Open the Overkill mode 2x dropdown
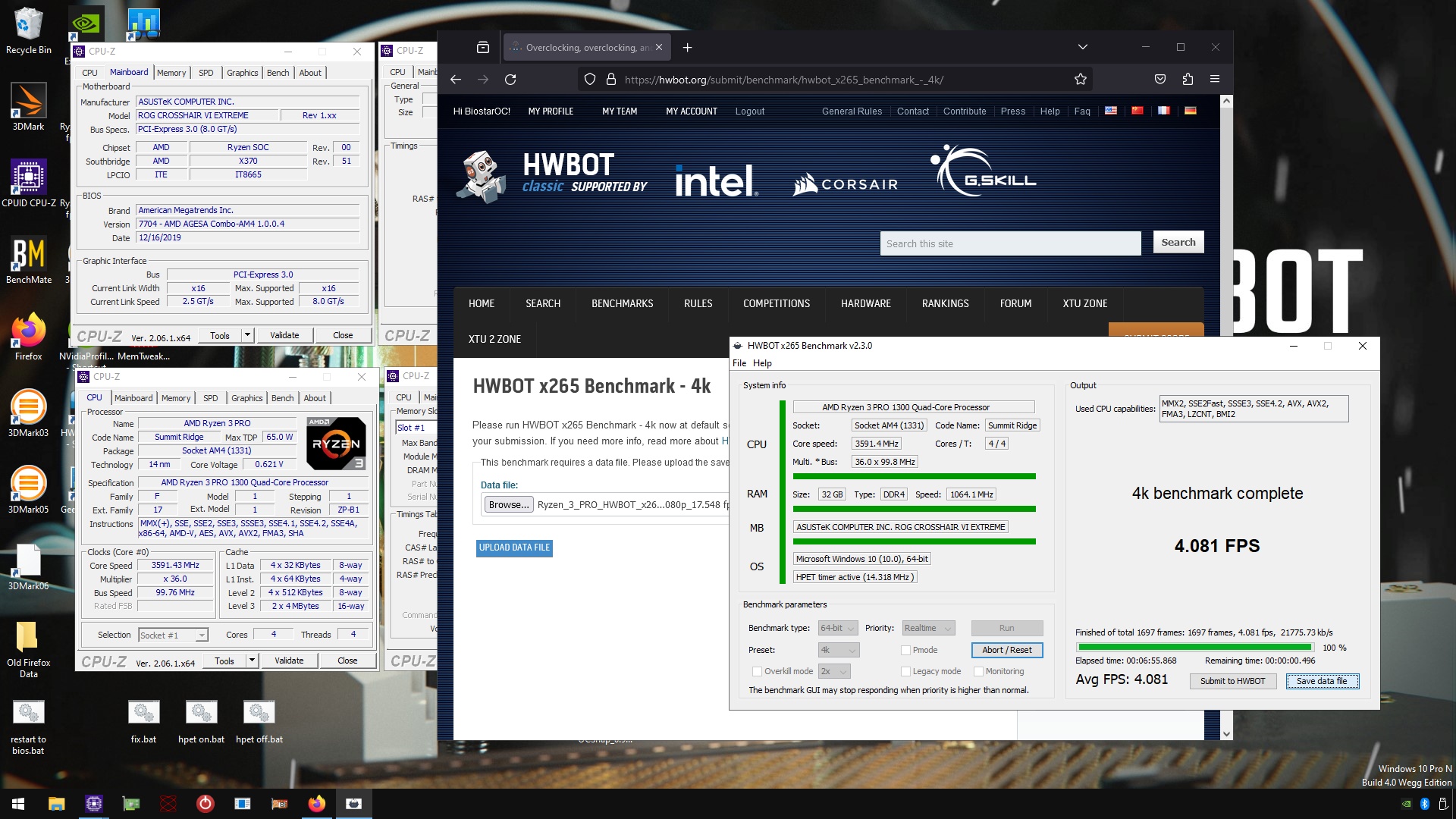 (834, 671)
